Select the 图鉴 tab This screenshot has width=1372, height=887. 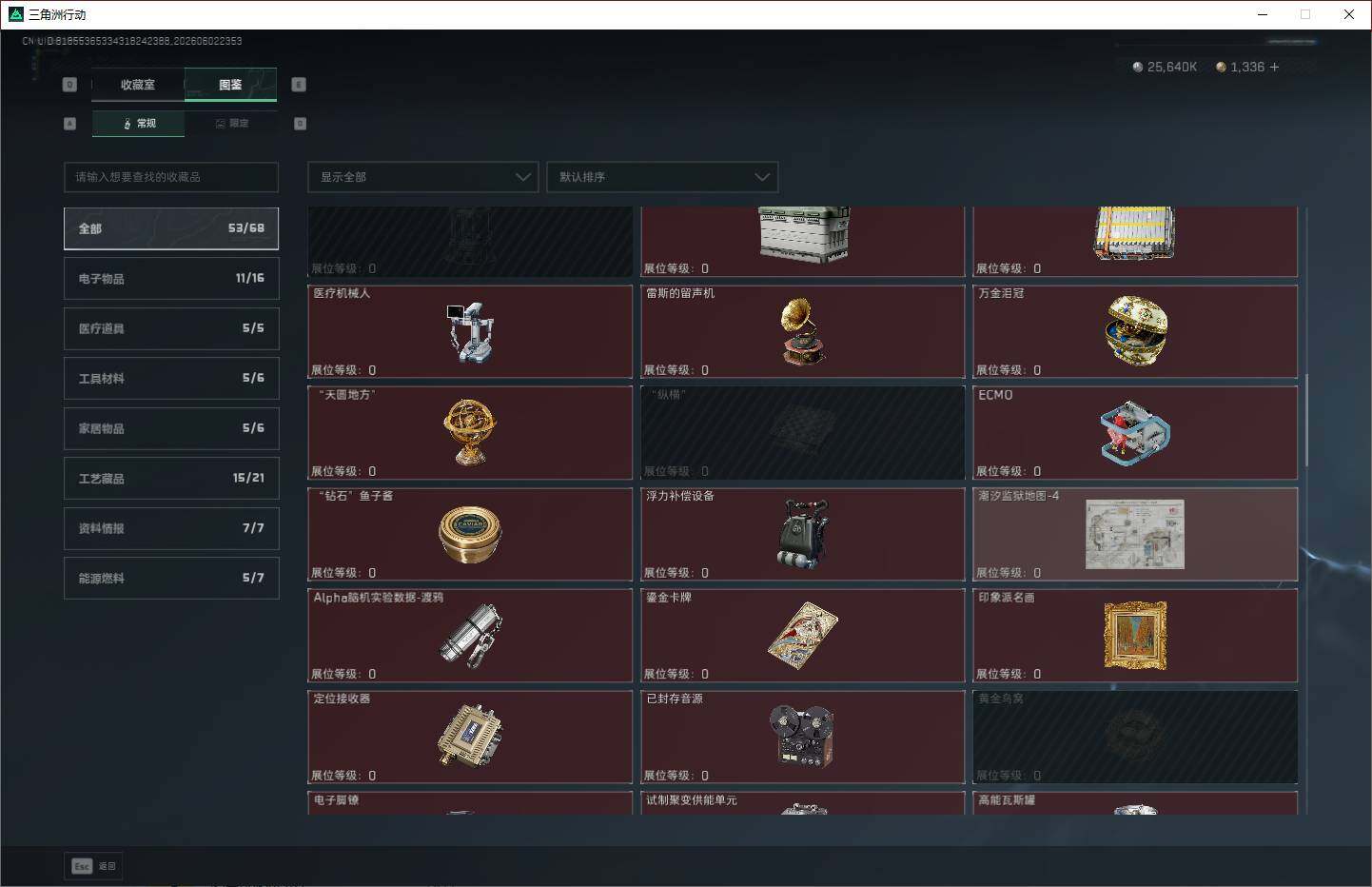pyautogui.click(x=230, y=85)
